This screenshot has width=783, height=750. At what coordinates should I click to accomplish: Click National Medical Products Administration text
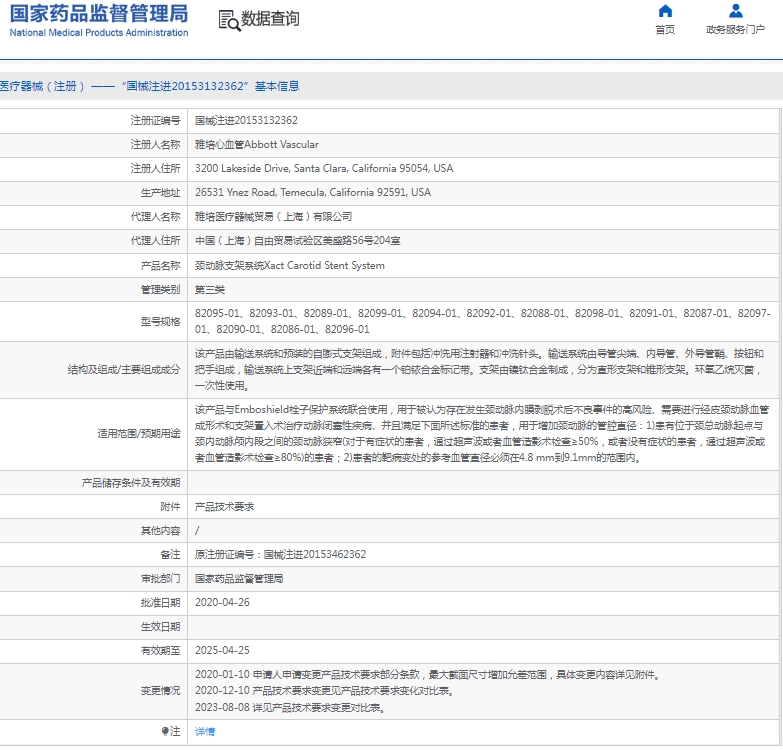pyautogui.click(x=99, y=32)
